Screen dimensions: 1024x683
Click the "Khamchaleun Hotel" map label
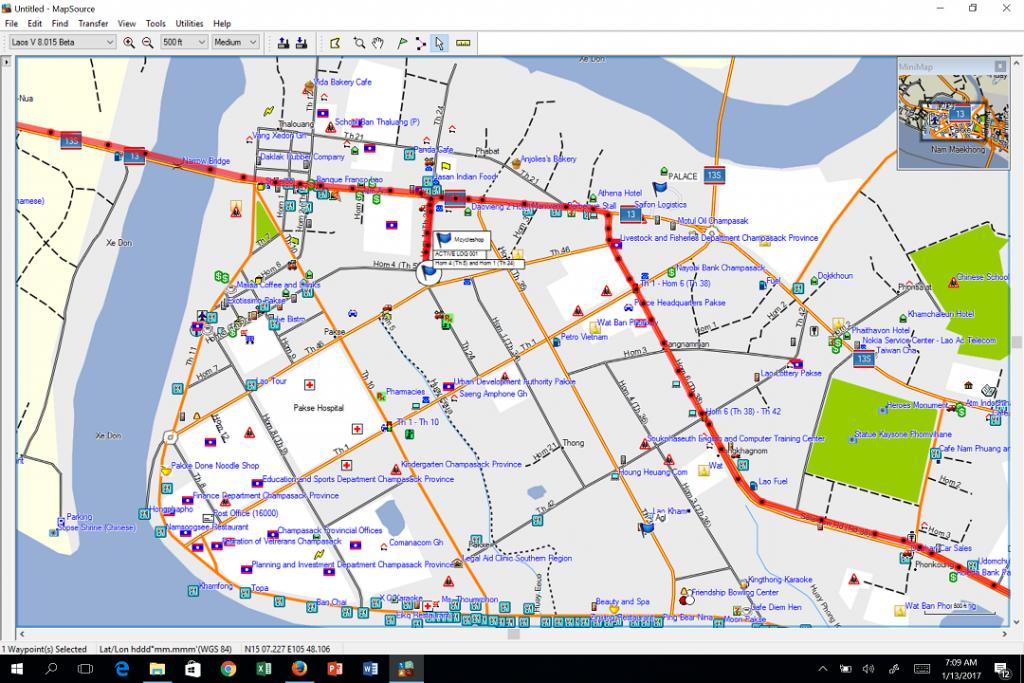940,314
